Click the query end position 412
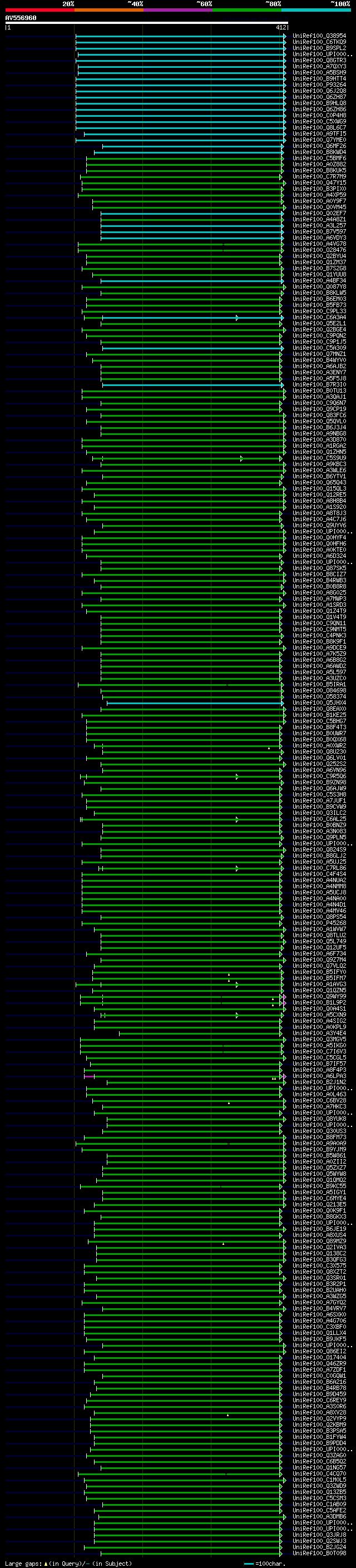Screen dimensions: 356x1568 point(280,27)
